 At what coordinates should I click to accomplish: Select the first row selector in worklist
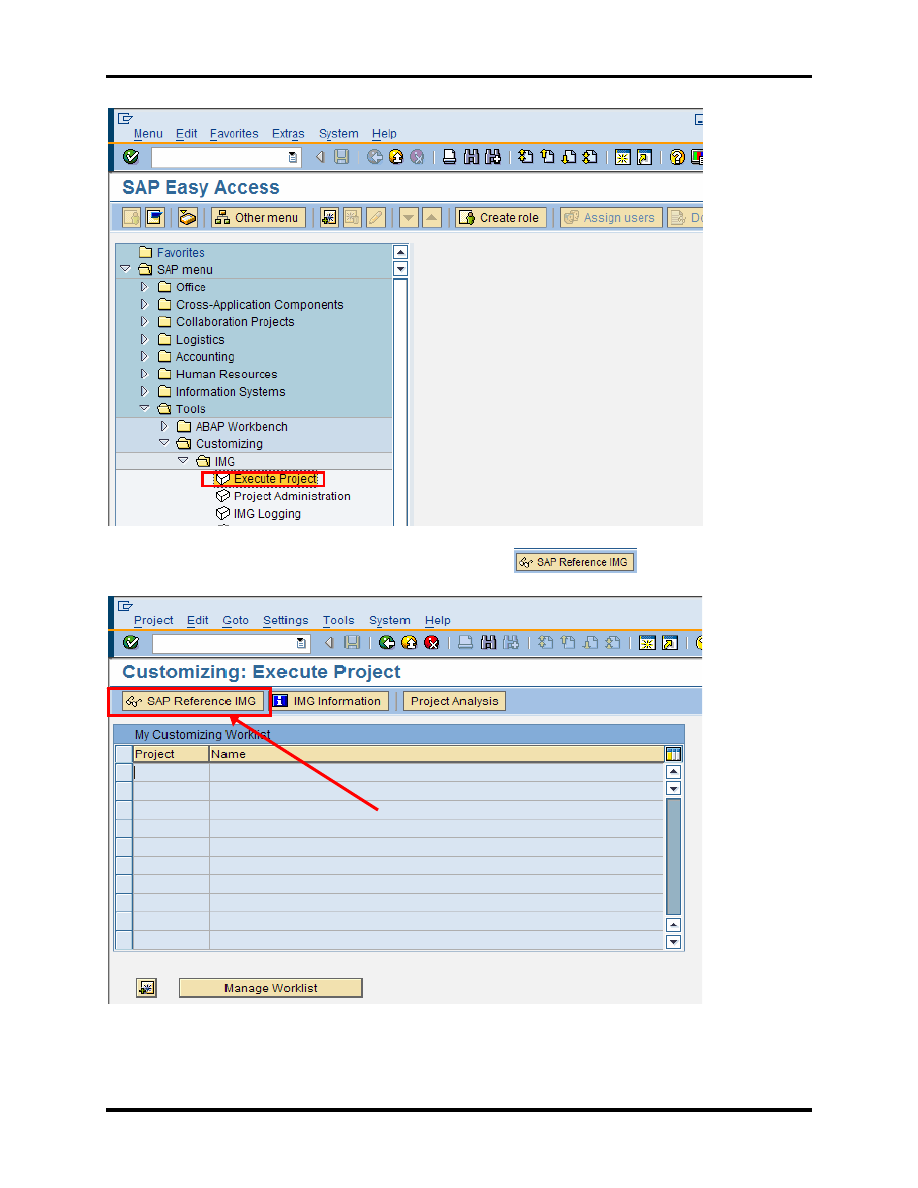(x=124, y=772)
